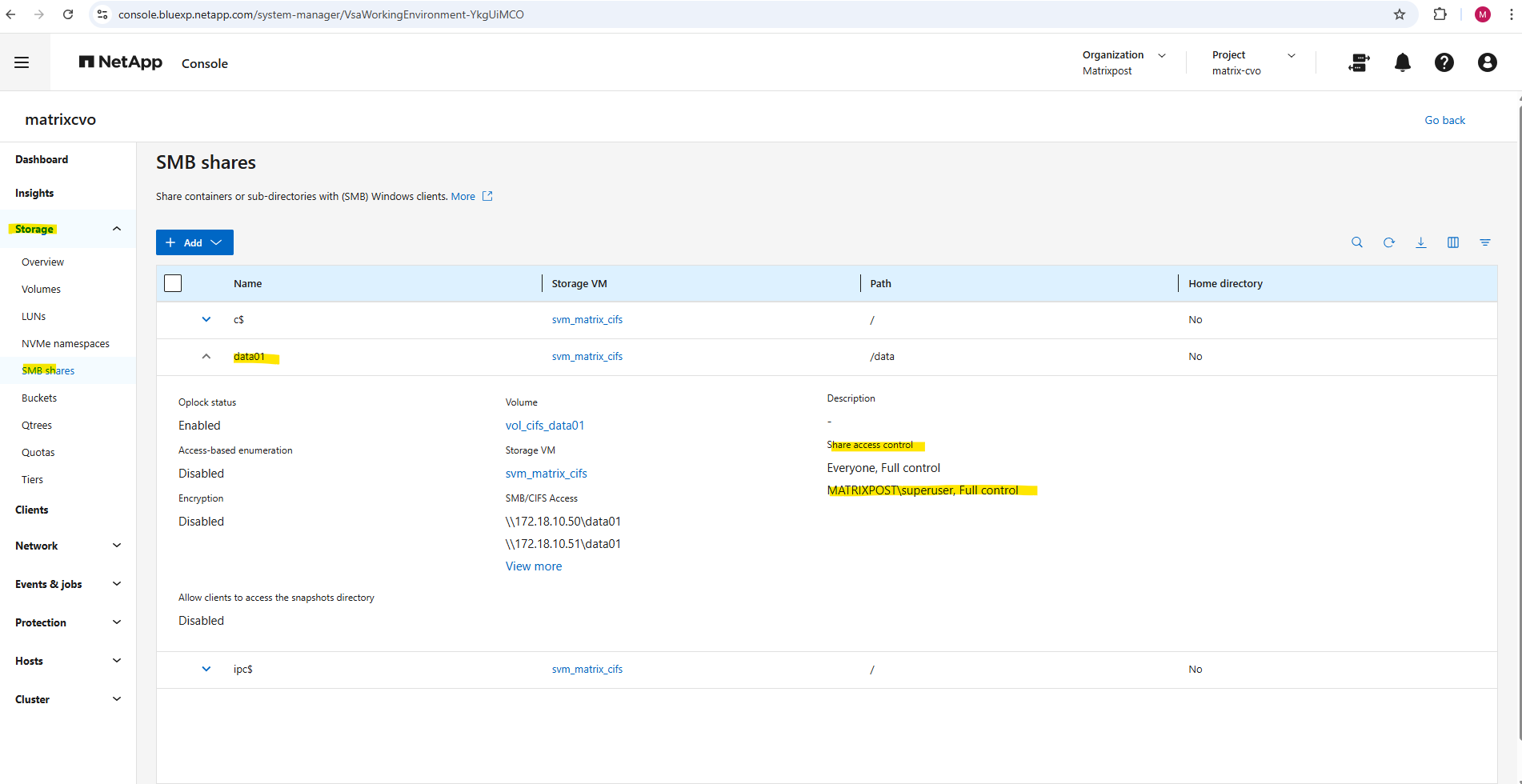This screenshot has width=1522, height=784.
Task: Click the search icon above the shares table
Action: coord(1356,242)
